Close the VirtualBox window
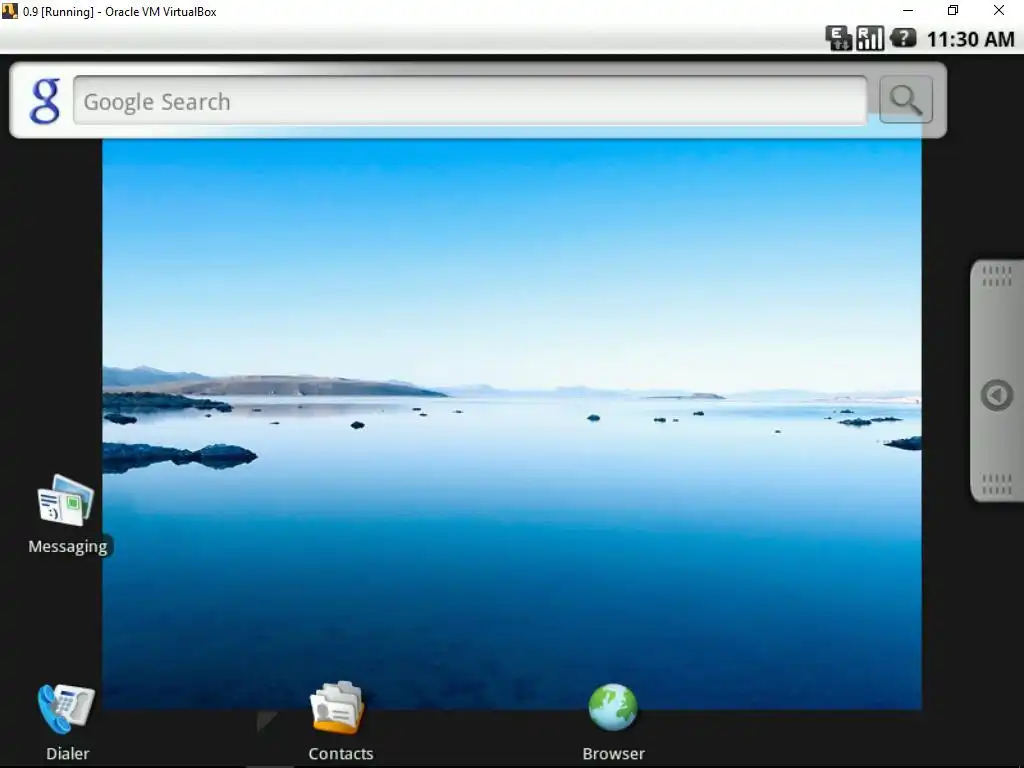 point(999,10)
